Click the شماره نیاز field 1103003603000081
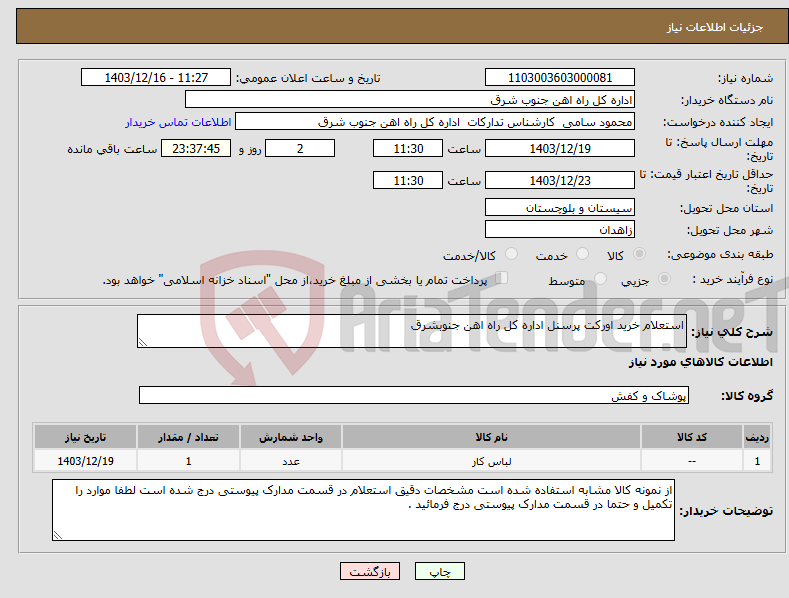This screenshot has height=598, width=789. 560,78
